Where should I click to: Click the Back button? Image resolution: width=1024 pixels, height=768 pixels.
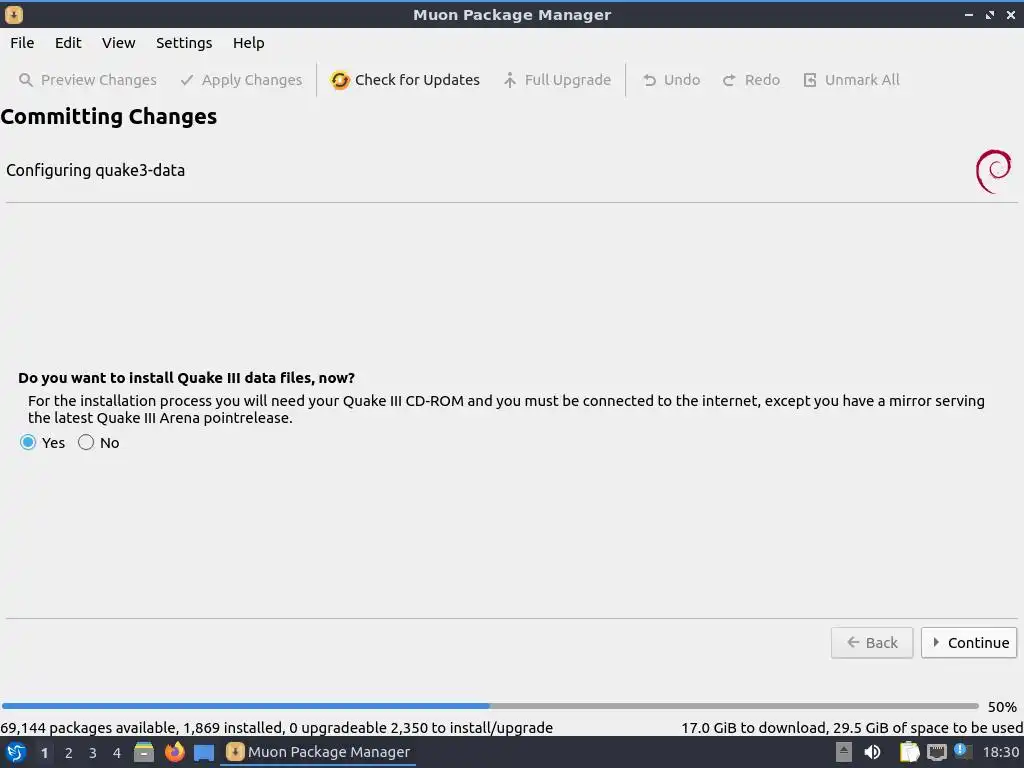(872, 643)
